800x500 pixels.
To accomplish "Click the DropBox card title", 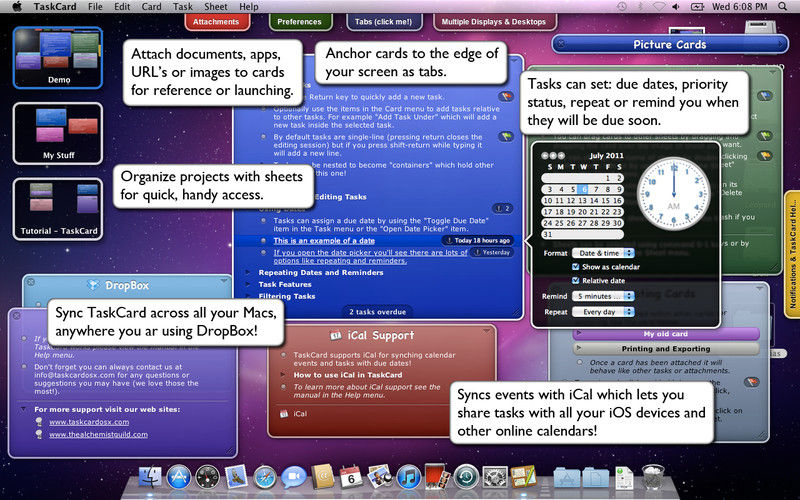I will click(x=127, y=286).
